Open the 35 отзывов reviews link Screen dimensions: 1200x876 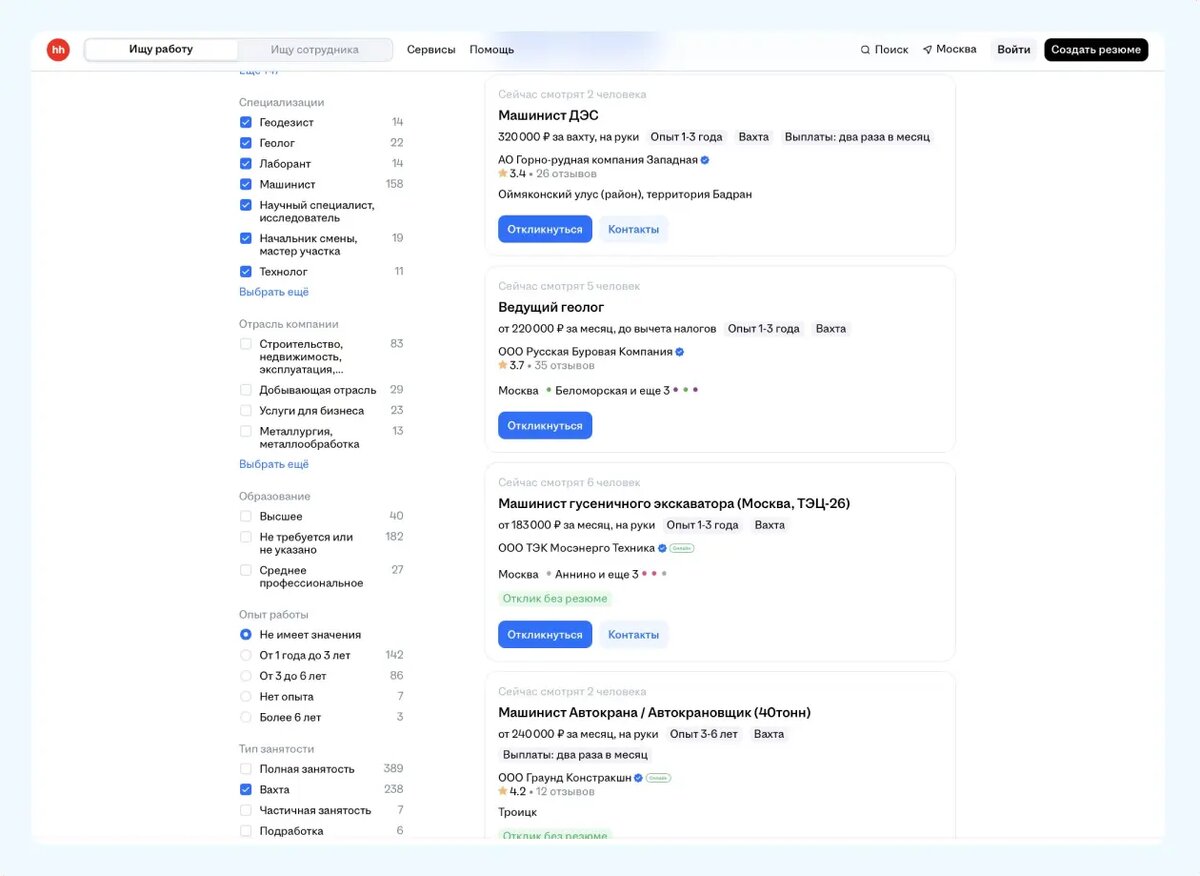[x=566, y=366]
